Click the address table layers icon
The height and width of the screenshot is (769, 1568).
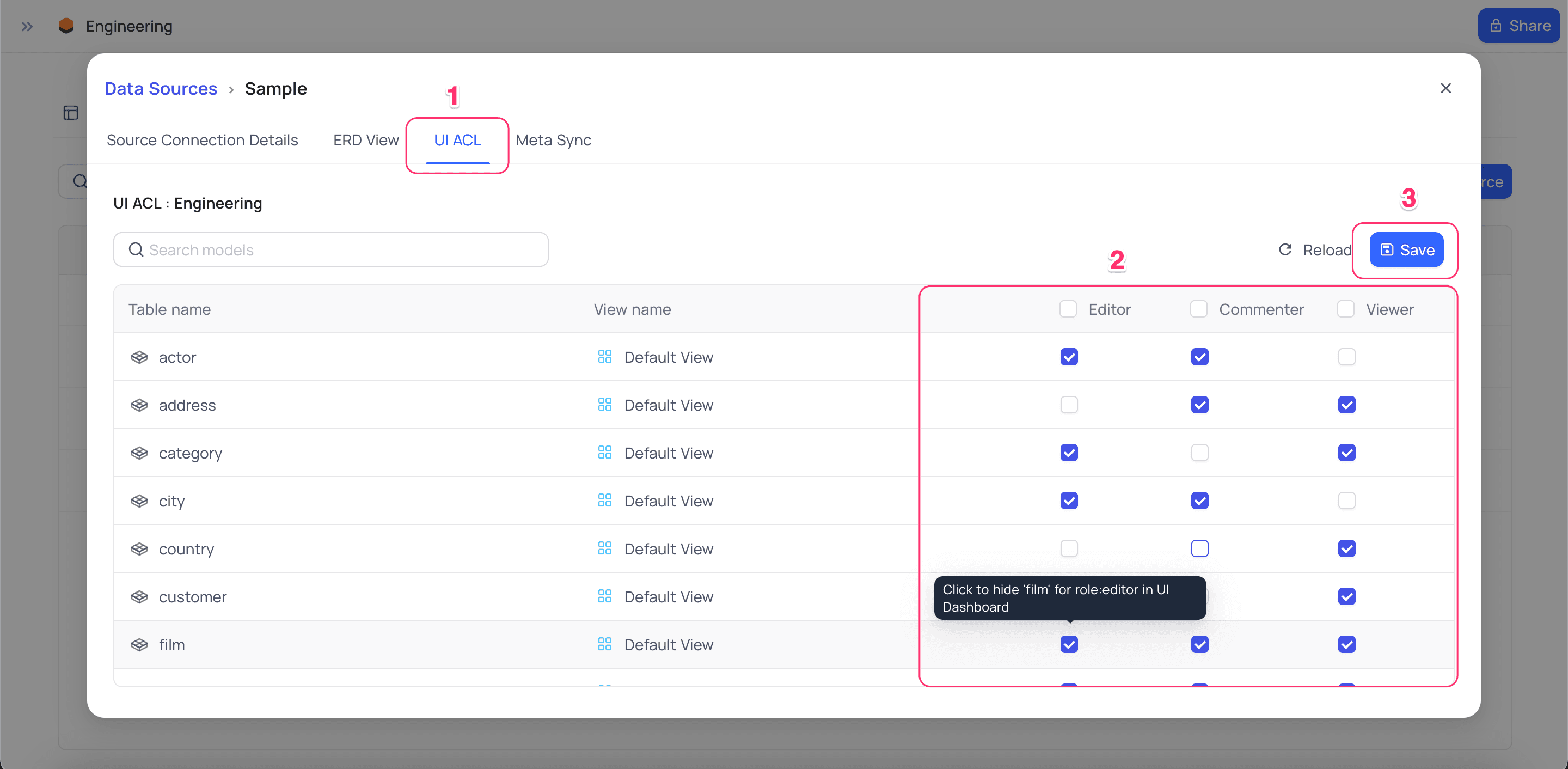point(139,405)
